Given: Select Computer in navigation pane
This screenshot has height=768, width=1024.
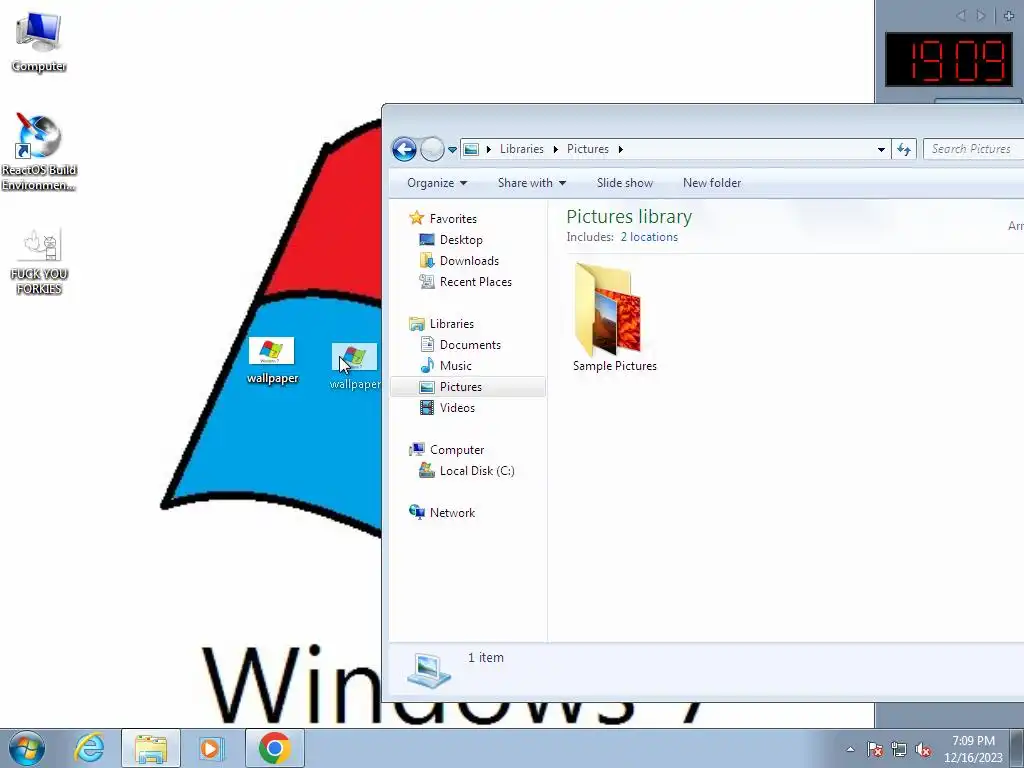Looking at the screenshot, I should tap(456, 450).
